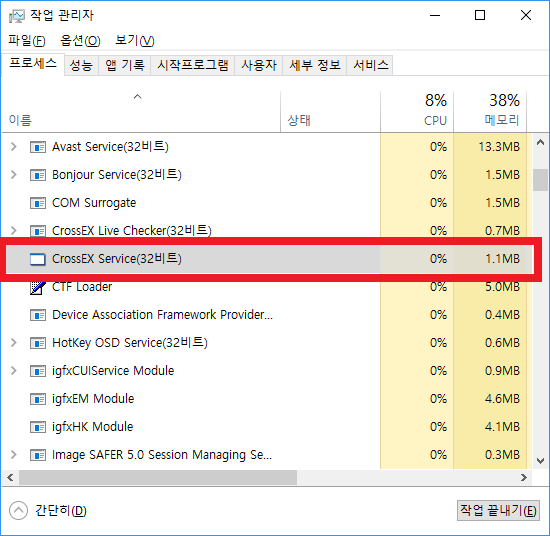Viewport: 550px width, 536px height.
Task: Switch to the 앱 기록 tab
Action: [125, 65]
